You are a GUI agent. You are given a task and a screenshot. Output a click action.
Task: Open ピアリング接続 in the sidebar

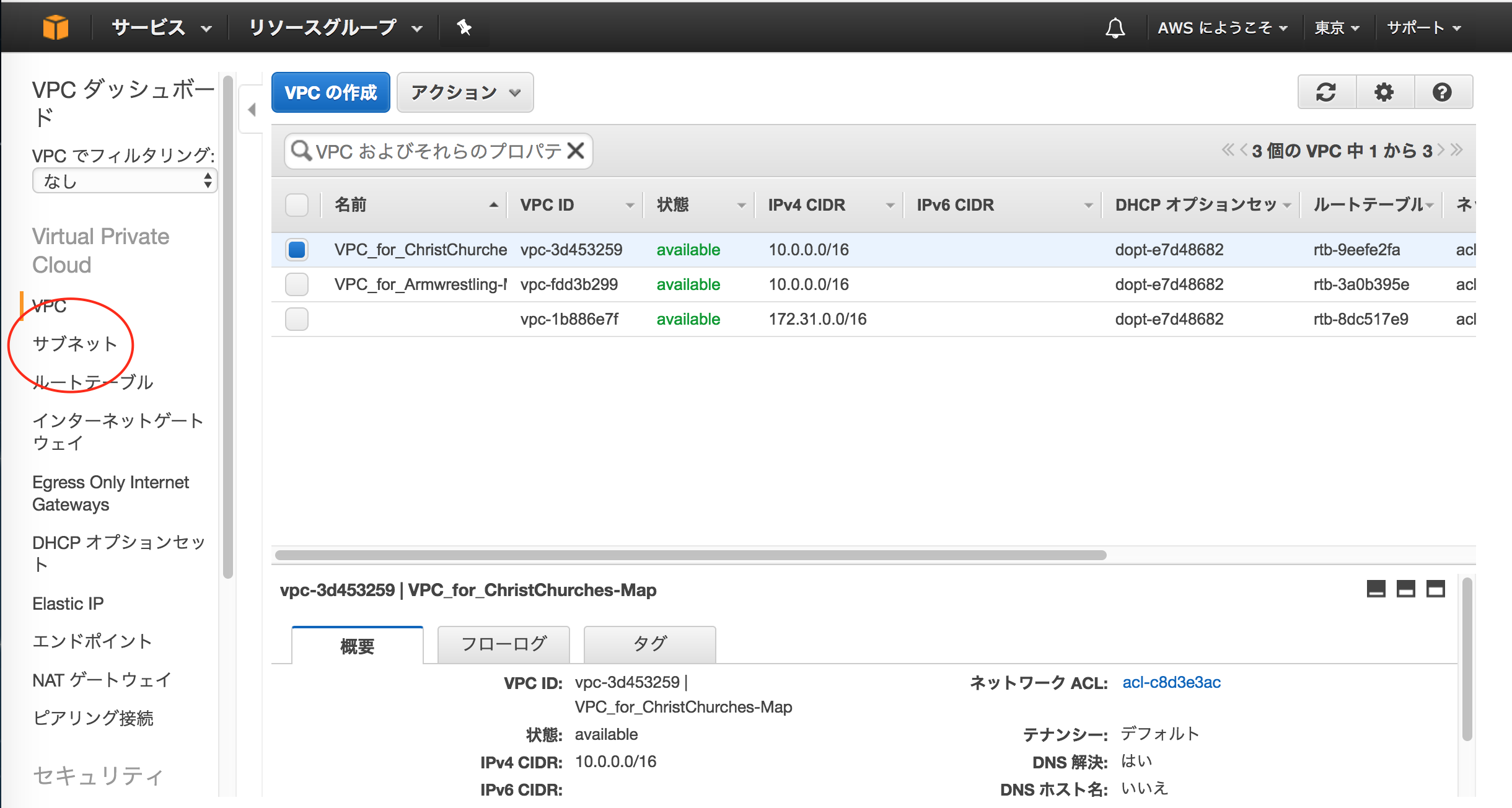(93, 718)
